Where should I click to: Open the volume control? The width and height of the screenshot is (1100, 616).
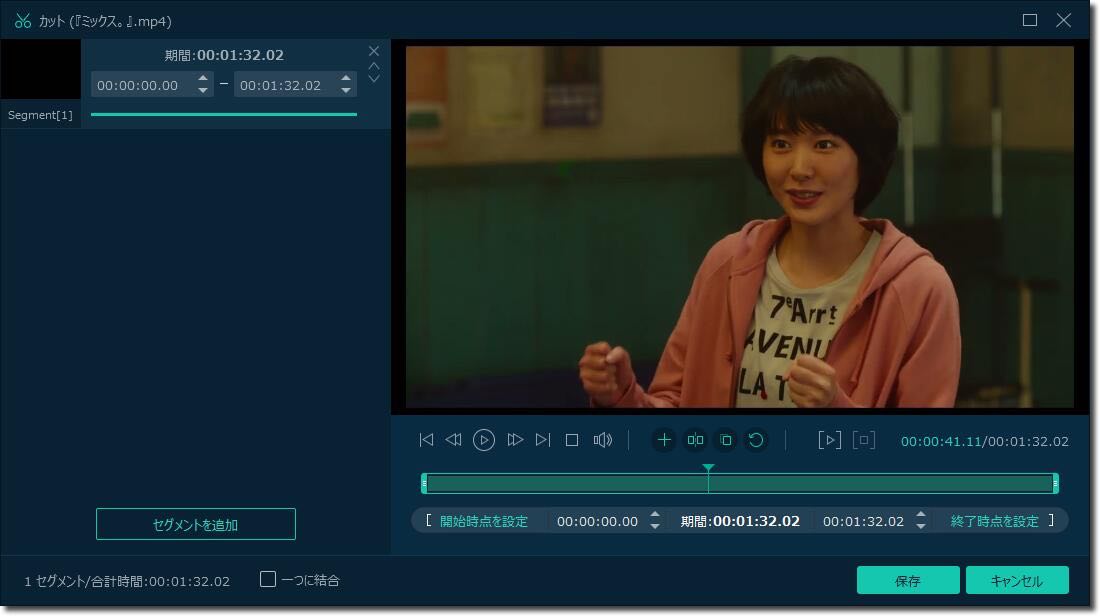pos(603,440)
